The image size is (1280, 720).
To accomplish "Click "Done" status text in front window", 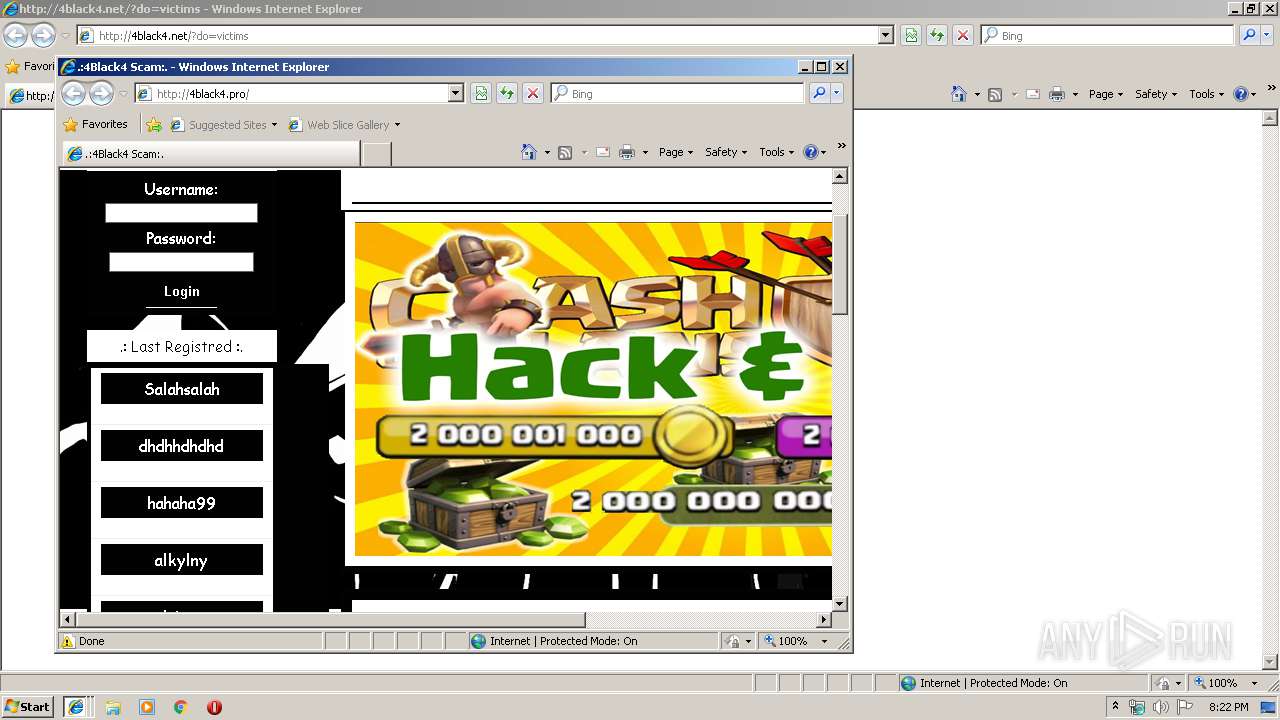I will click(92, 641).
